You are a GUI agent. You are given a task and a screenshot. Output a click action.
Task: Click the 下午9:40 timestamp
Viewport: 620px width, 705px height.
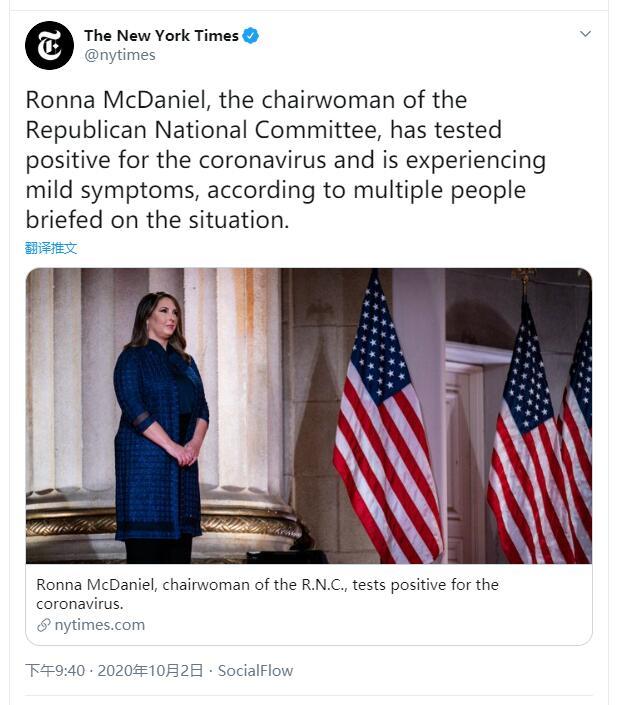pos(55,670)
